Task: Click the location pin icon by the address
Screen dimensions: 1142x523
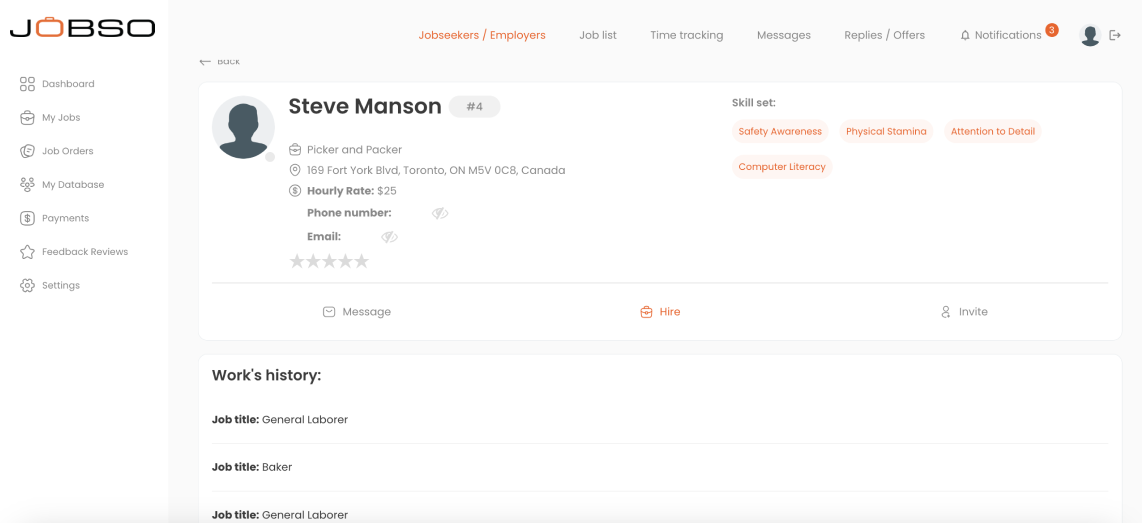Action: tap(295, 170)
